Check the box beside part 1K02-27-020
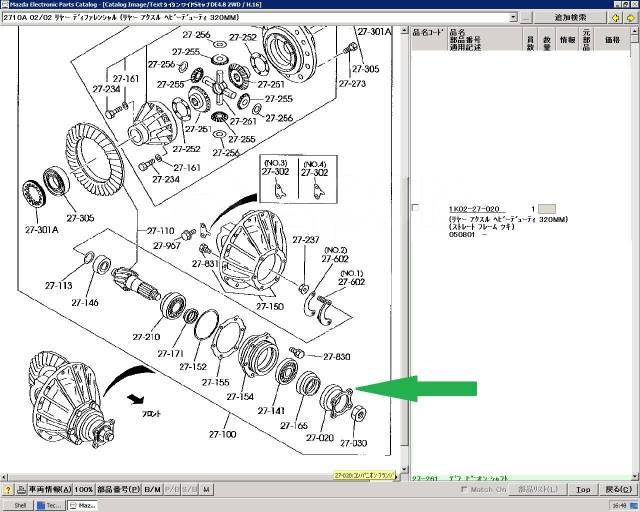640x512 pixels. click(416, 208)
